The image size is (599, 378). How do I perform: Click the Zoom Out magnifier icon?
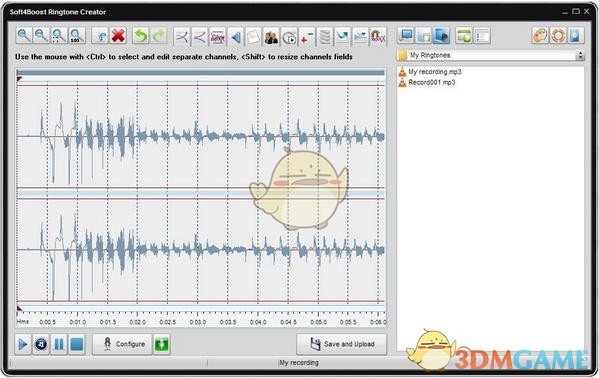(x=41, y=36)
